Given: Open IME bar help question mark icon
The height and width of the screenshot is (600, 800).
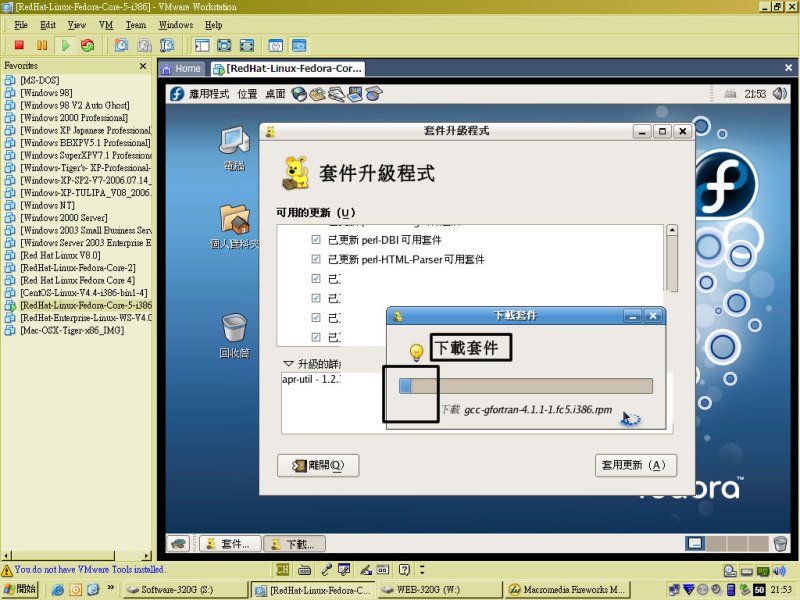Looking at the screenshot, I should coord(404,570).
